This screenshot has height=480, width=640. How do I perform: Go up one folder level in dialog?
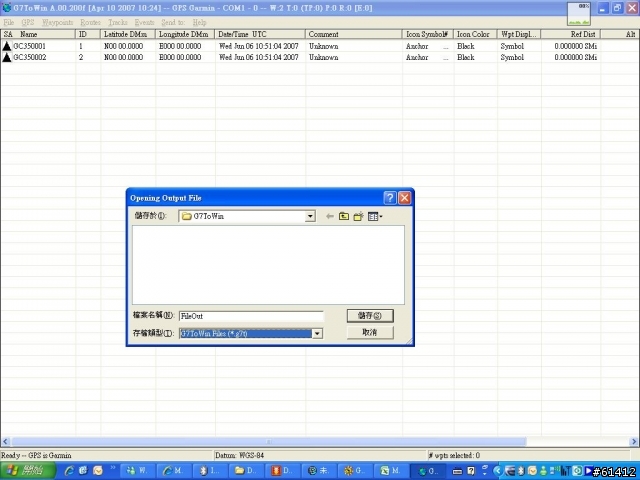(344, 216)
